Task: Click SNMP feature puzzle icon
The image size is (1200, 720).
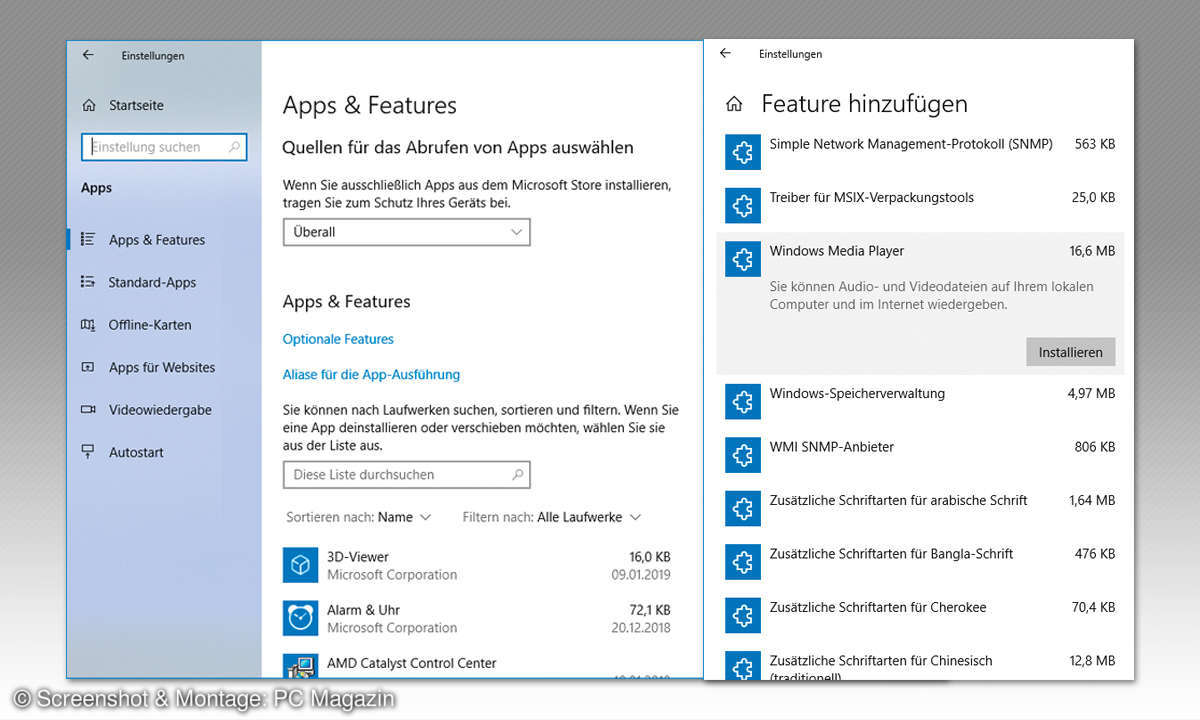Action: click(743, 153)
